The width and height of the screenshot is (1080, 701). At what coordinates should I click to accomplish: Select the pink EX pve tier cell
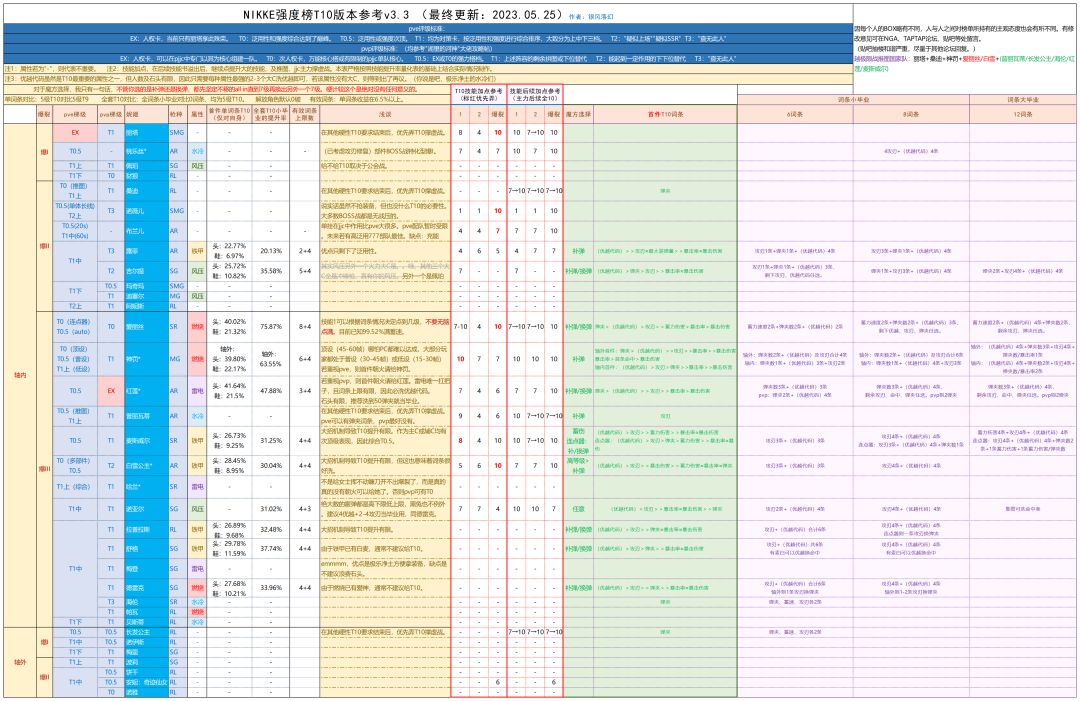(x=75, y=132)
